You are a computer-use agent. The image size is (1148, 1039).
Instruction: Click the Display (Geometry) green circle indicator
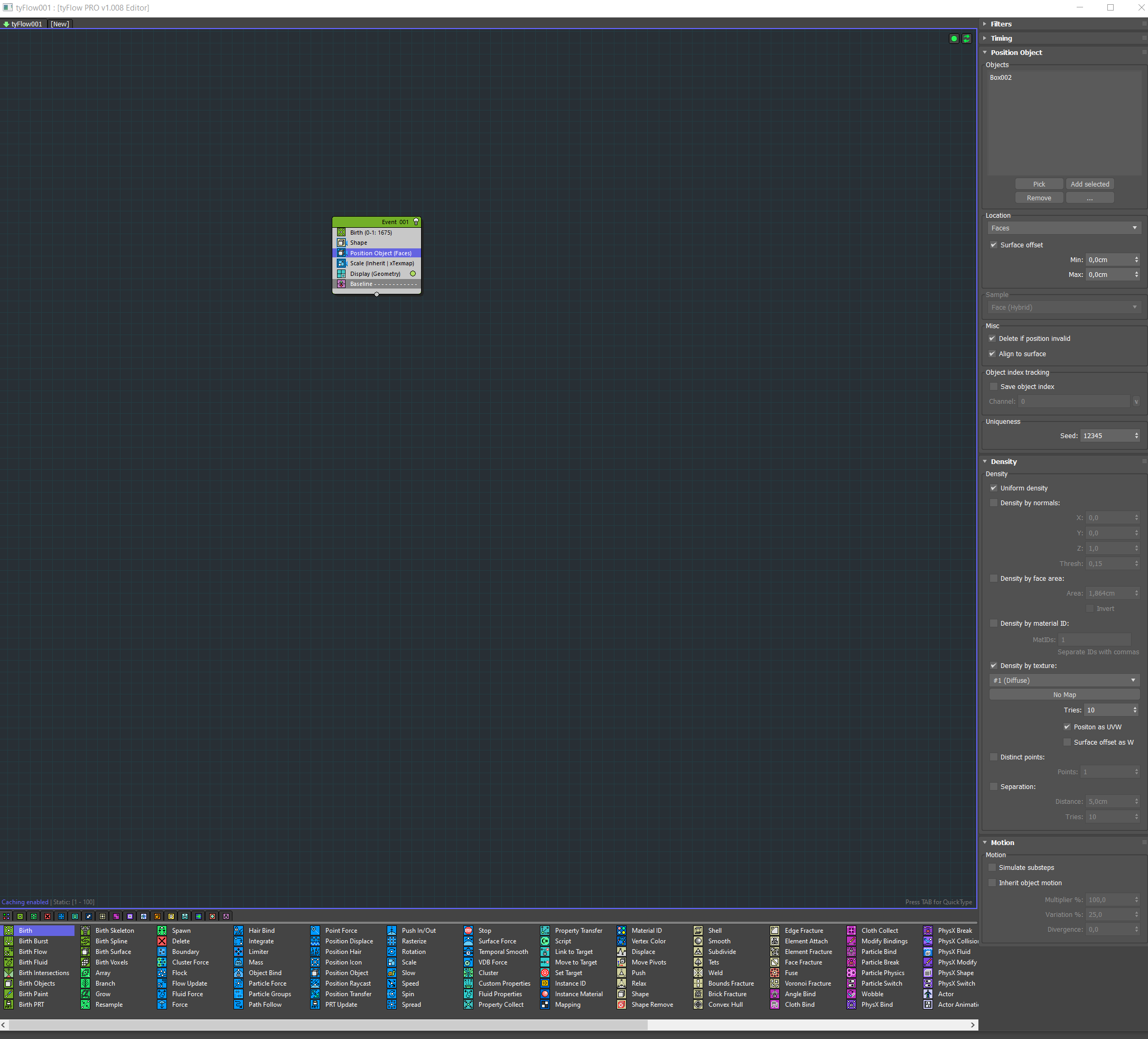413,273
